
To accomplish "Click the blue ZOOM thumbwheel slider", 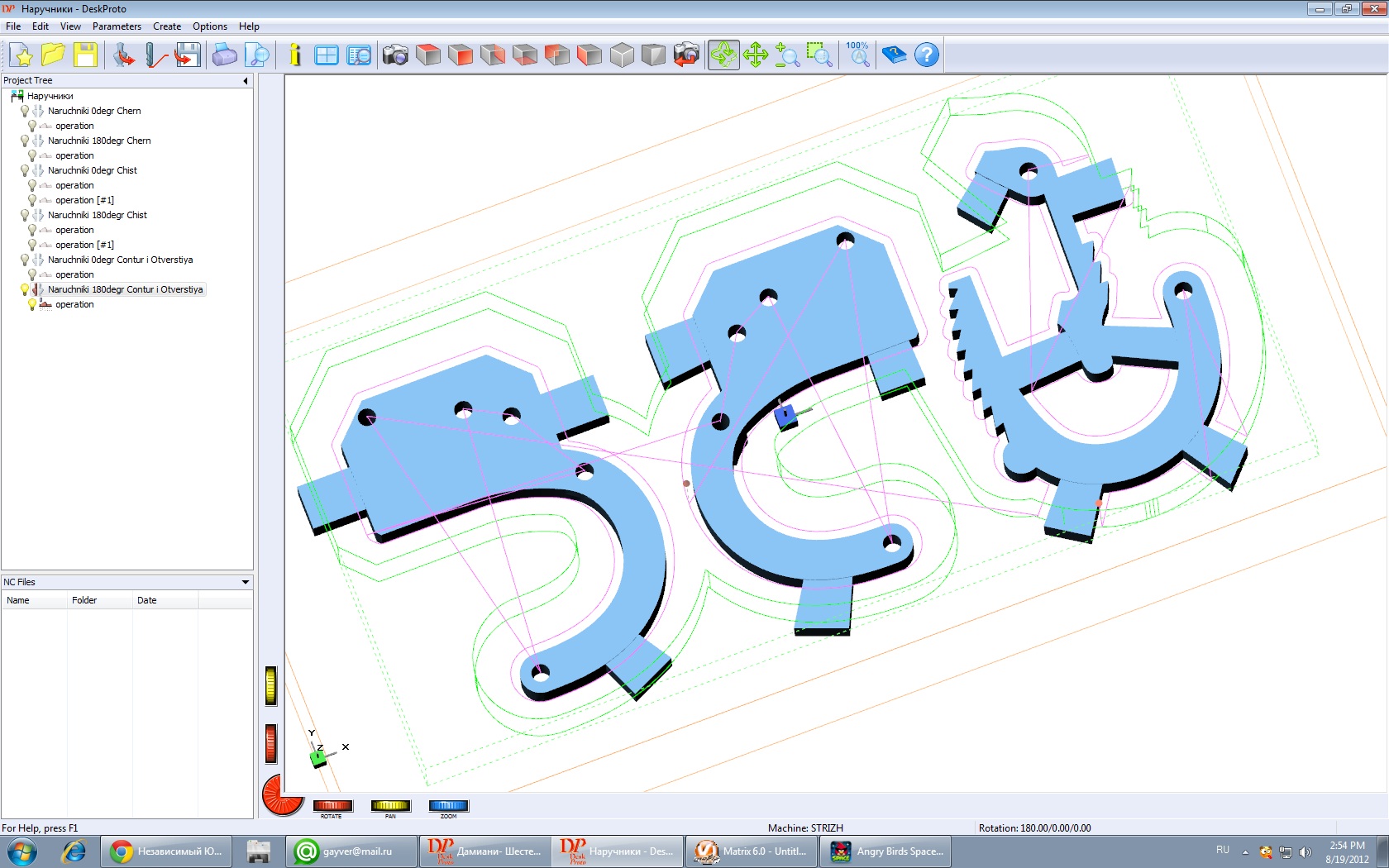I will pyautogui.click(x=448, y=805).
